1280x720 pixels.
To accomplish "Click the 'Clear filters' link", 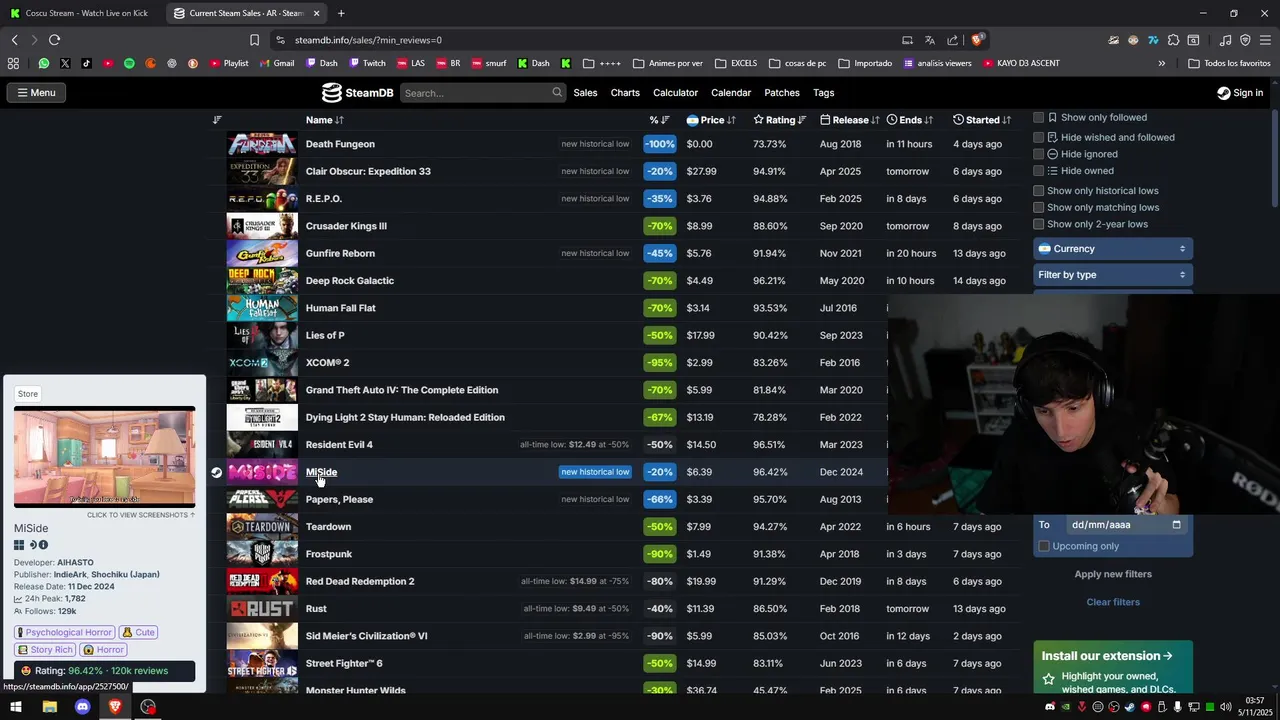I will 1113,602.
